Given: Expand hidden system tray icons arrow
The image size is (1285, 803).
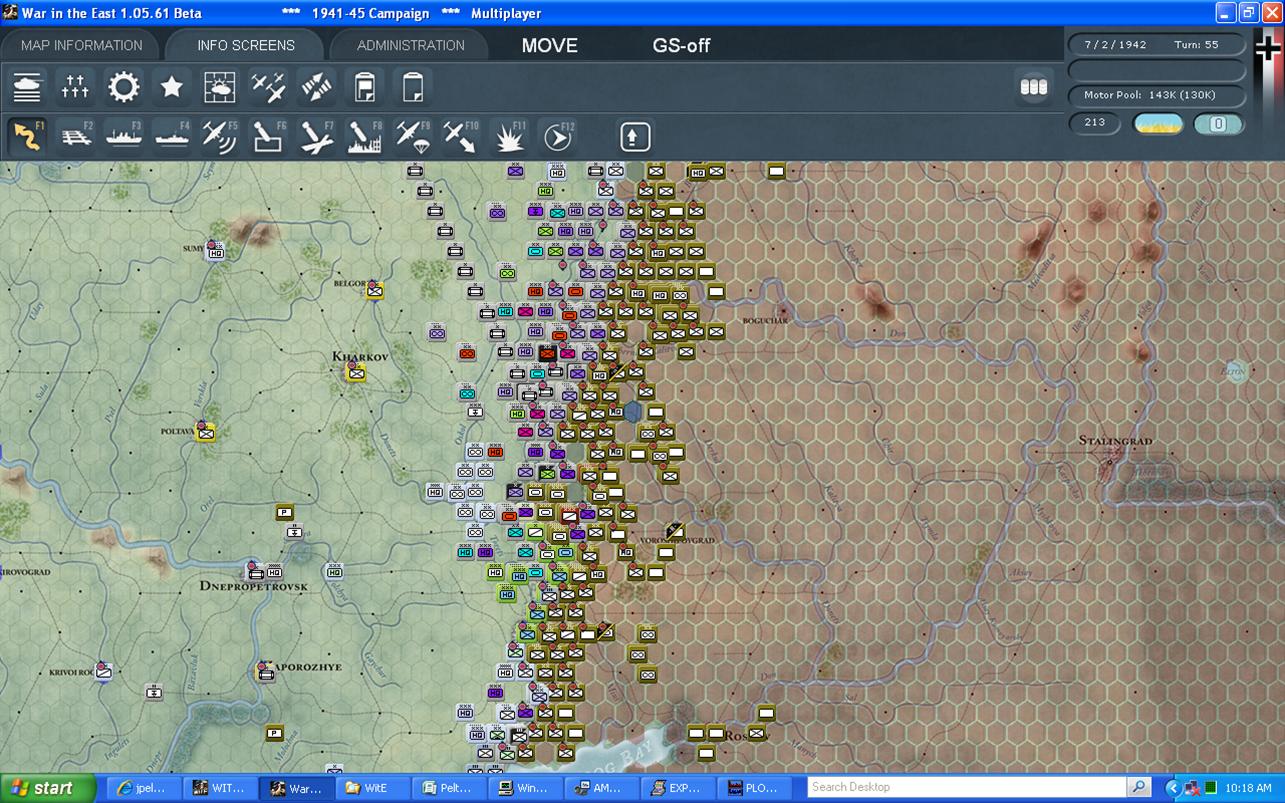Looking at the screenshot, I should (x=1173, y=788).
